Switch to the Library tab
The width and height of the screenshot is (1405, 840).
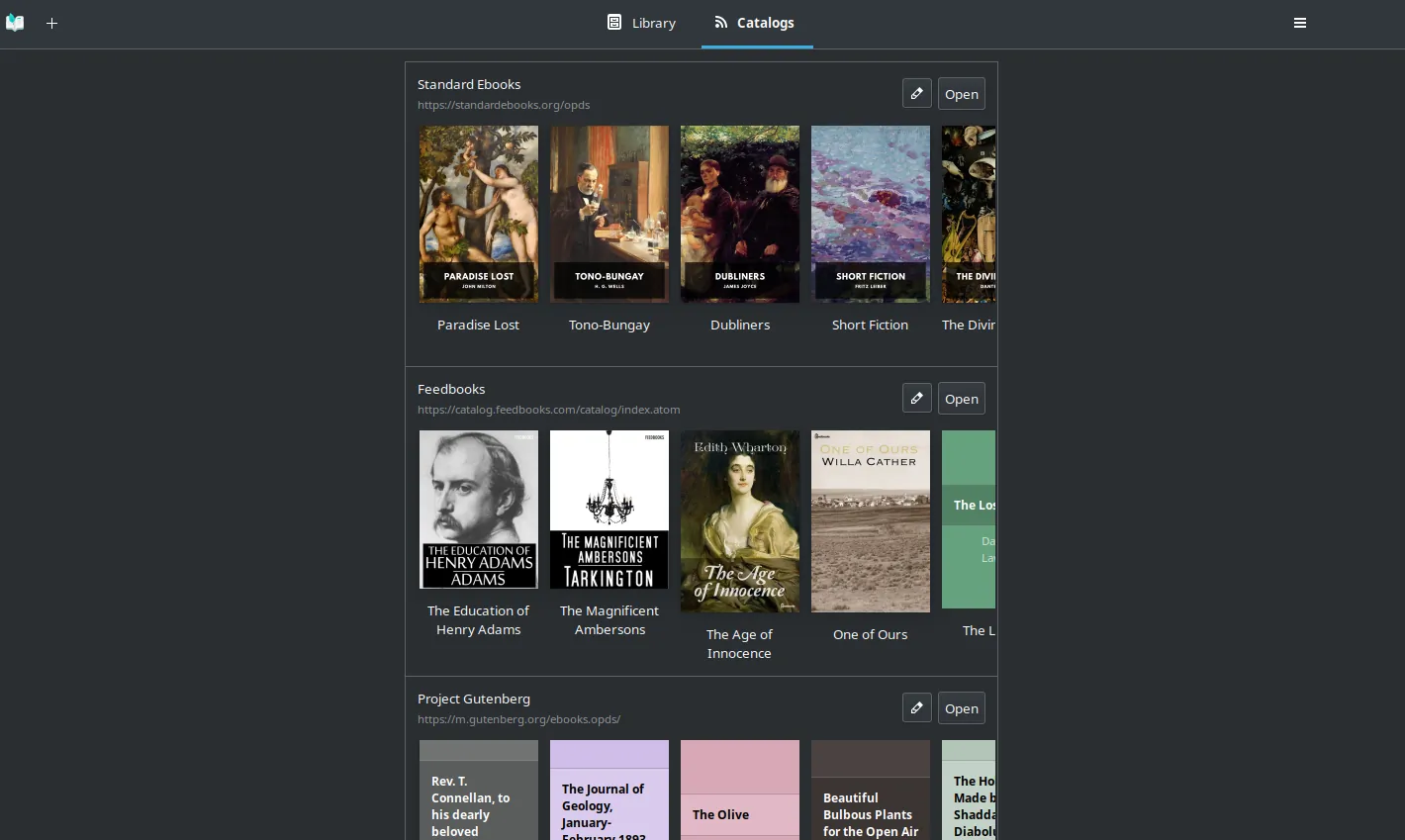pyautogui.click(x=641, y=23)
